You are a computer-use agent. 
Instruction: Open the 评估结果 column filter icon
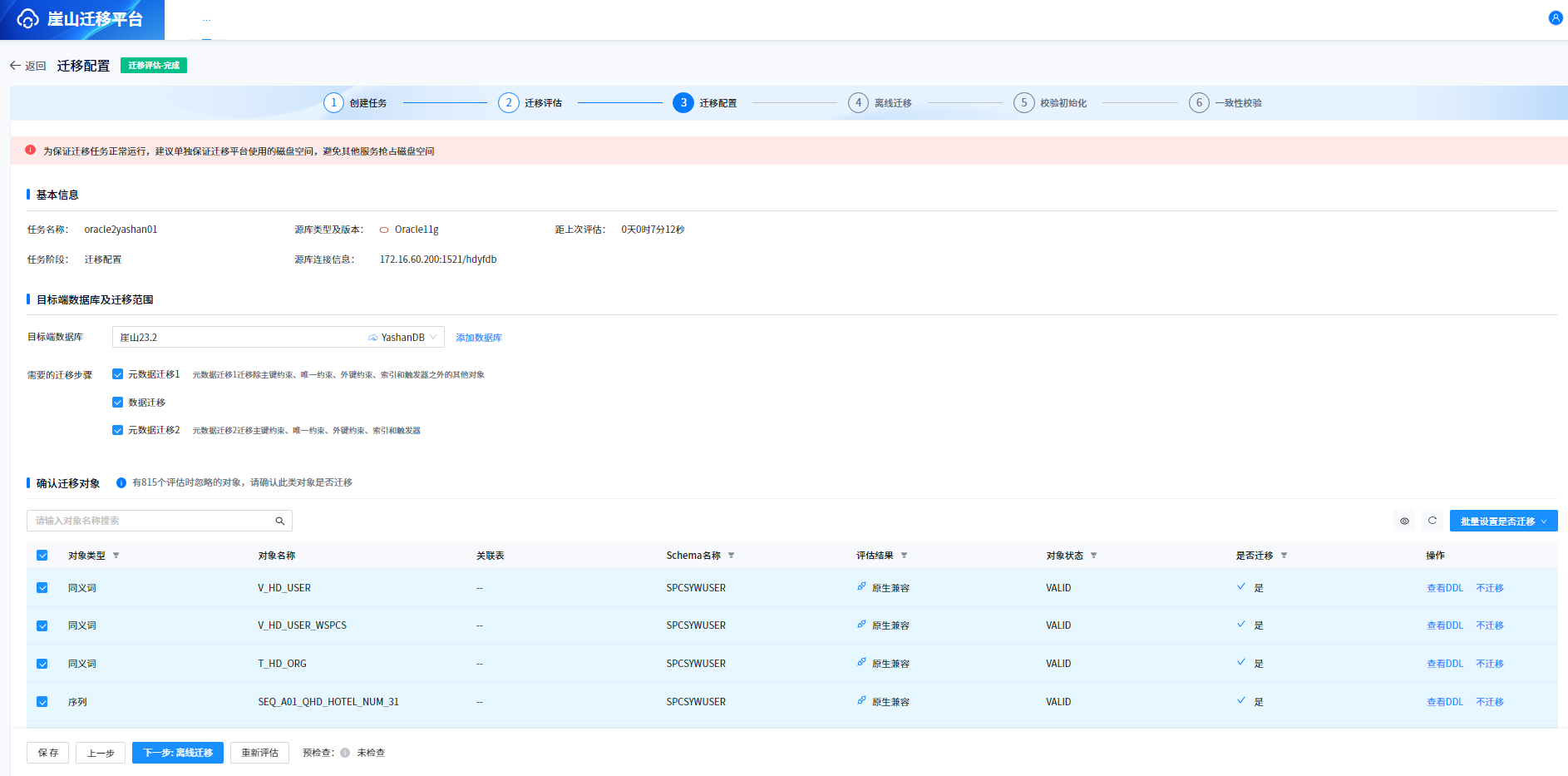904,556
